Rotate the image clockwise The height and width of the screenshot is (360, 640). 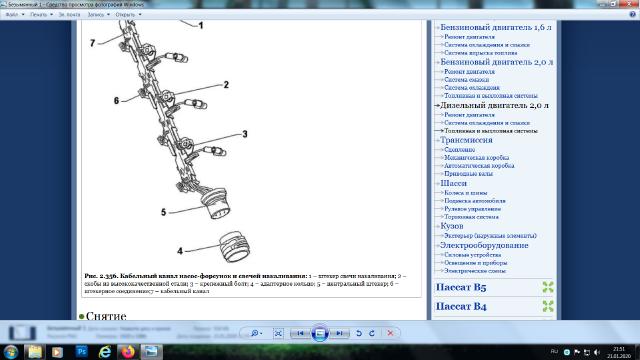372,333
